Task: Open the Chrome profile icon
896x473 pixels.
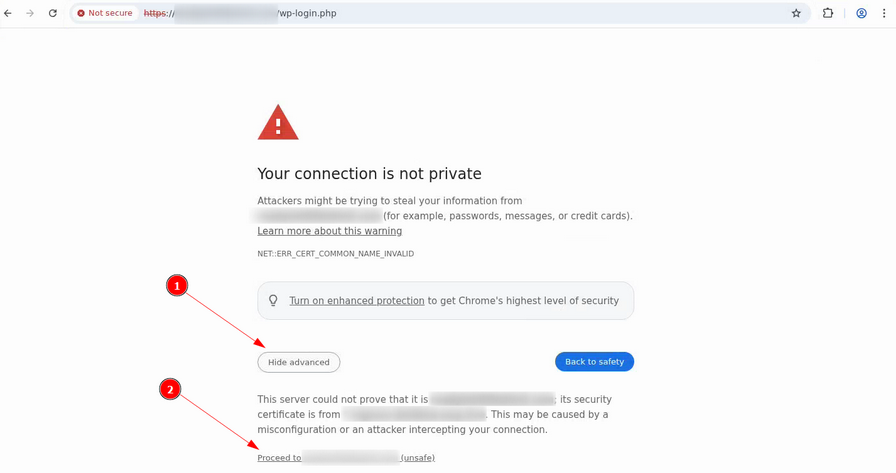Action: (861, 13)
